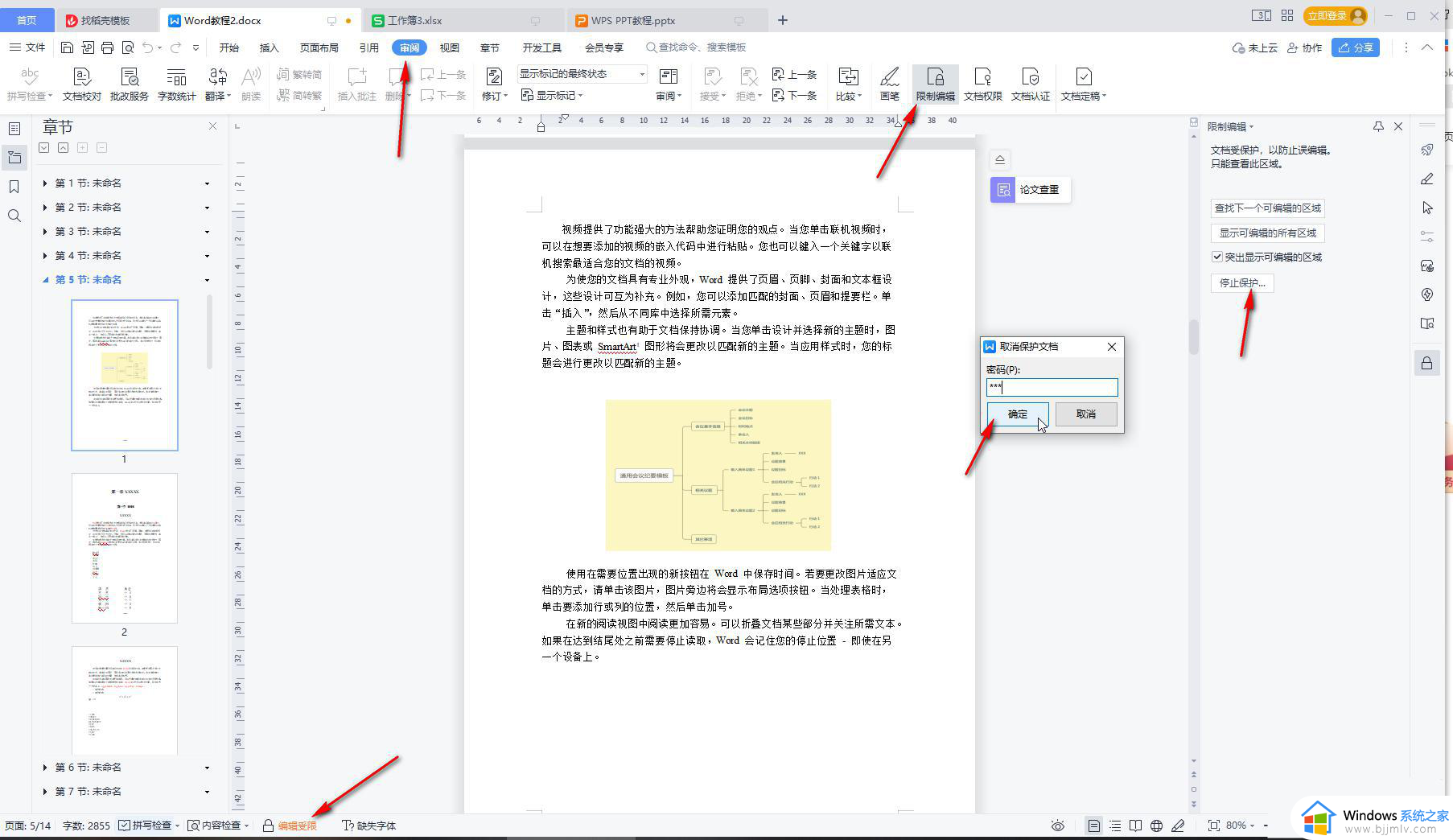Click the 查找命令 search box
The image size is (1453, 840).
697,47
